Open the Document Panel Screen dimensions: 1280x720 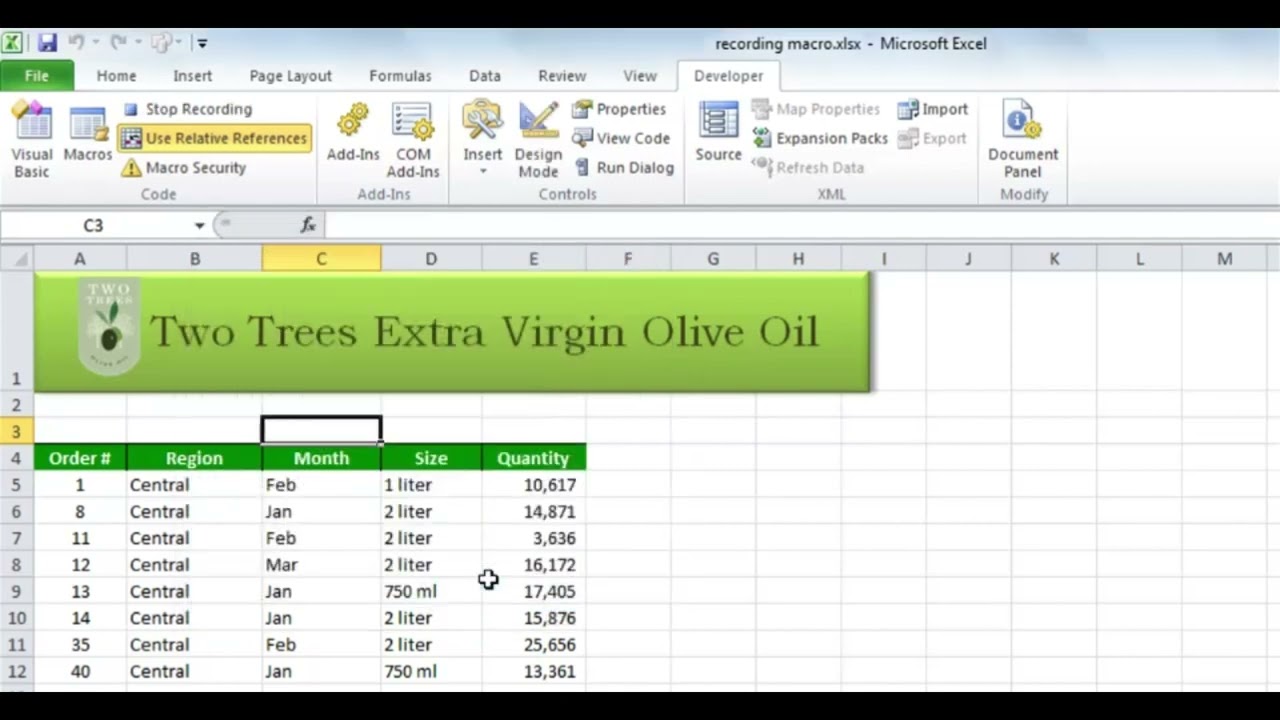[x=1023, y=139]
